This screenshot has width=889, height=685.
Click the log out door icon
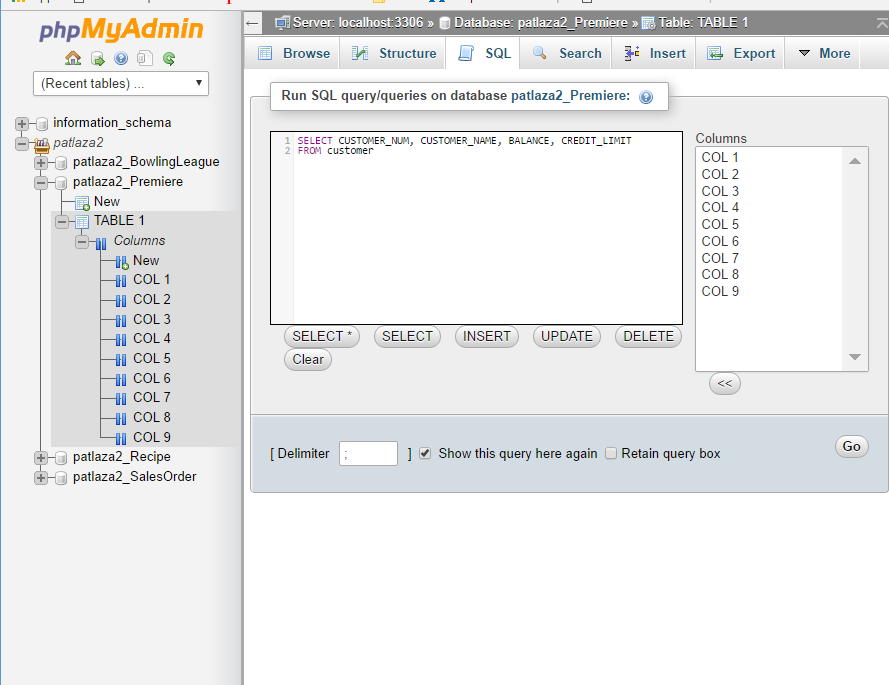pos(98,58)
